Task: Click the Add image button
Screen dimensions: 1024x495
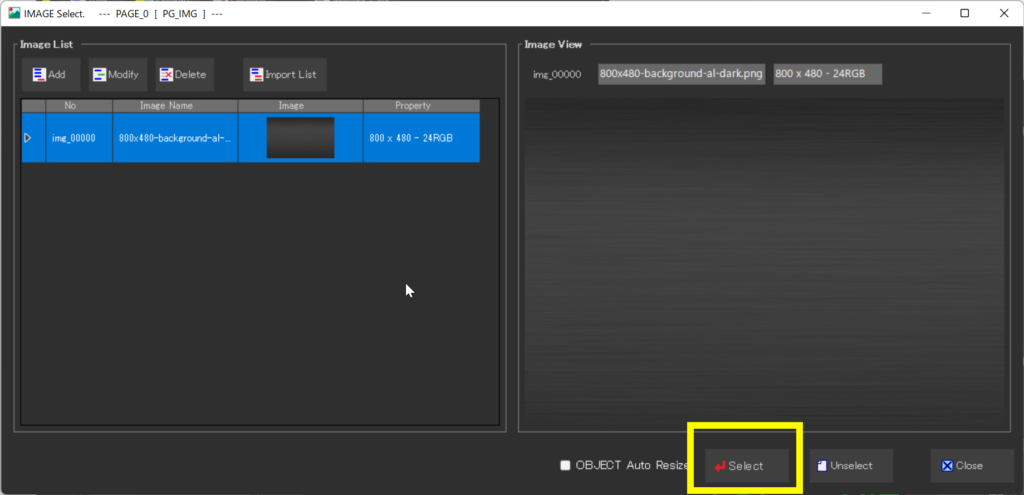Action: coord(50,75)
